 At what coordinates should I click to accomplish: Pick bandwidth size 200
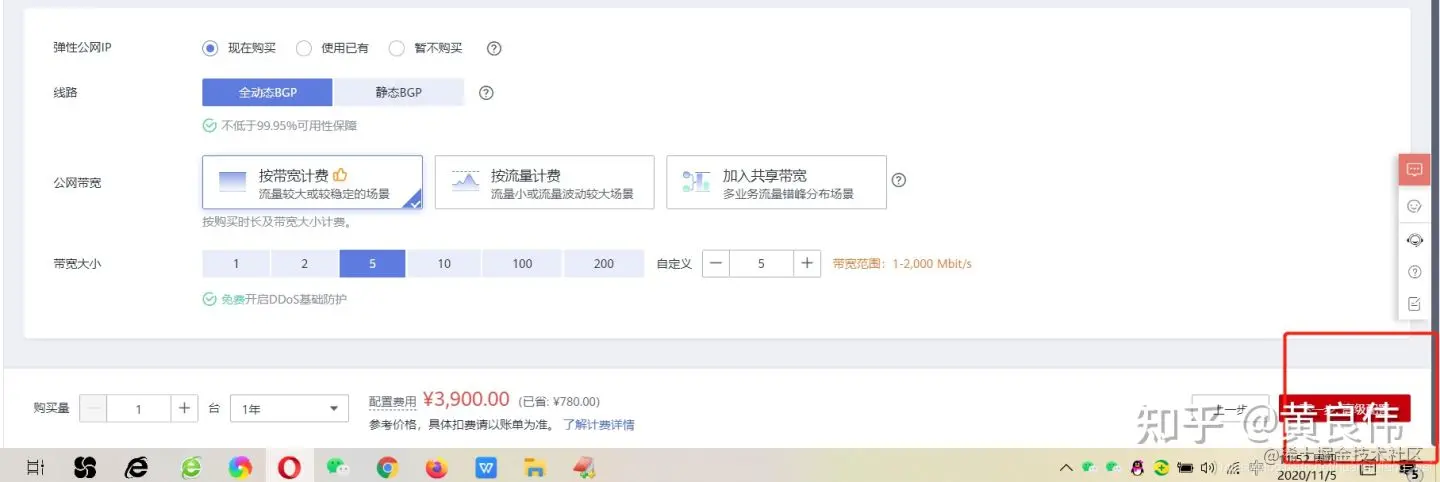point(604,264)
